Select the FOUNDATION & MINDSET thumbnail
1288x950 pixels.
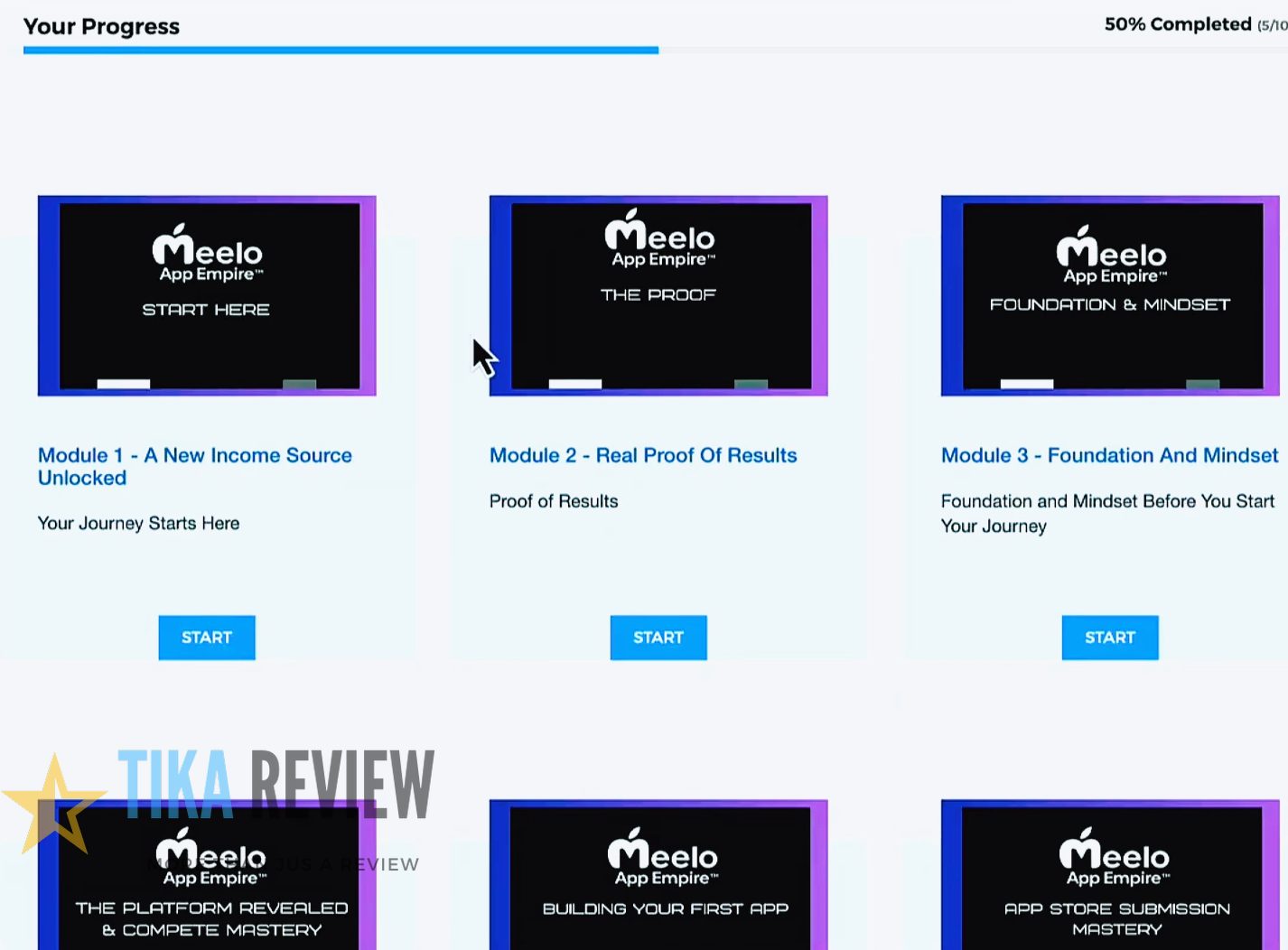tap(1110, 296)
